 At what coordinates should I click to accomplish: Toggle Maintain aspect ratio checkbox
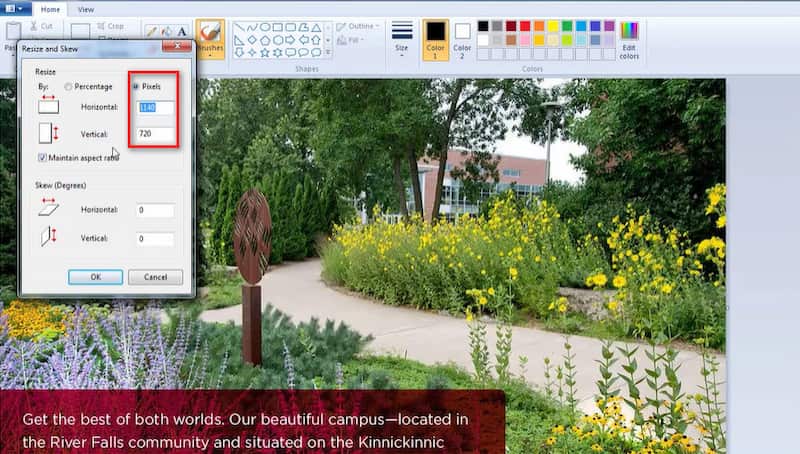tap(42, 158)
